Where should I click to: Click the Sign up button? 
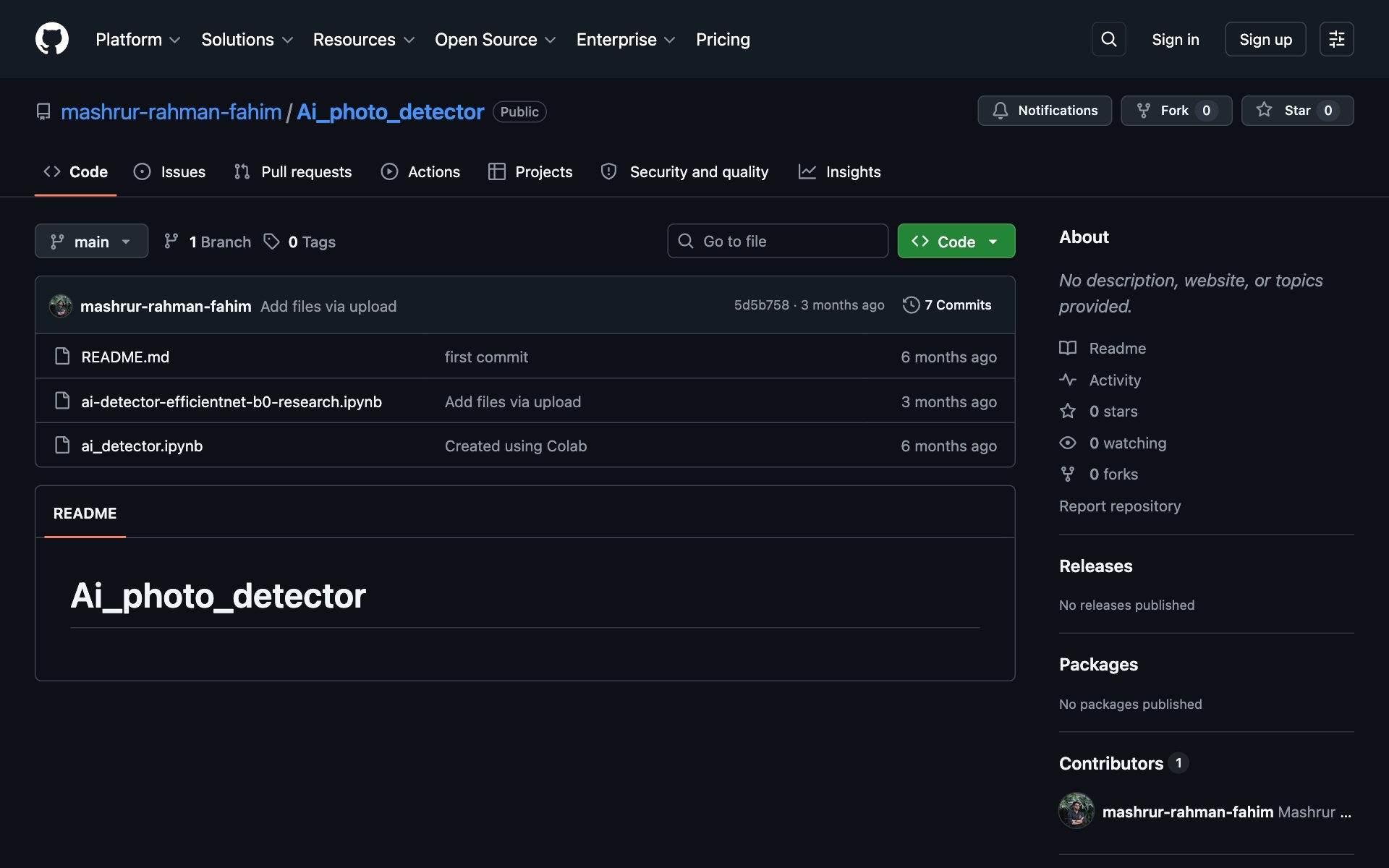tap(1265, 39)
